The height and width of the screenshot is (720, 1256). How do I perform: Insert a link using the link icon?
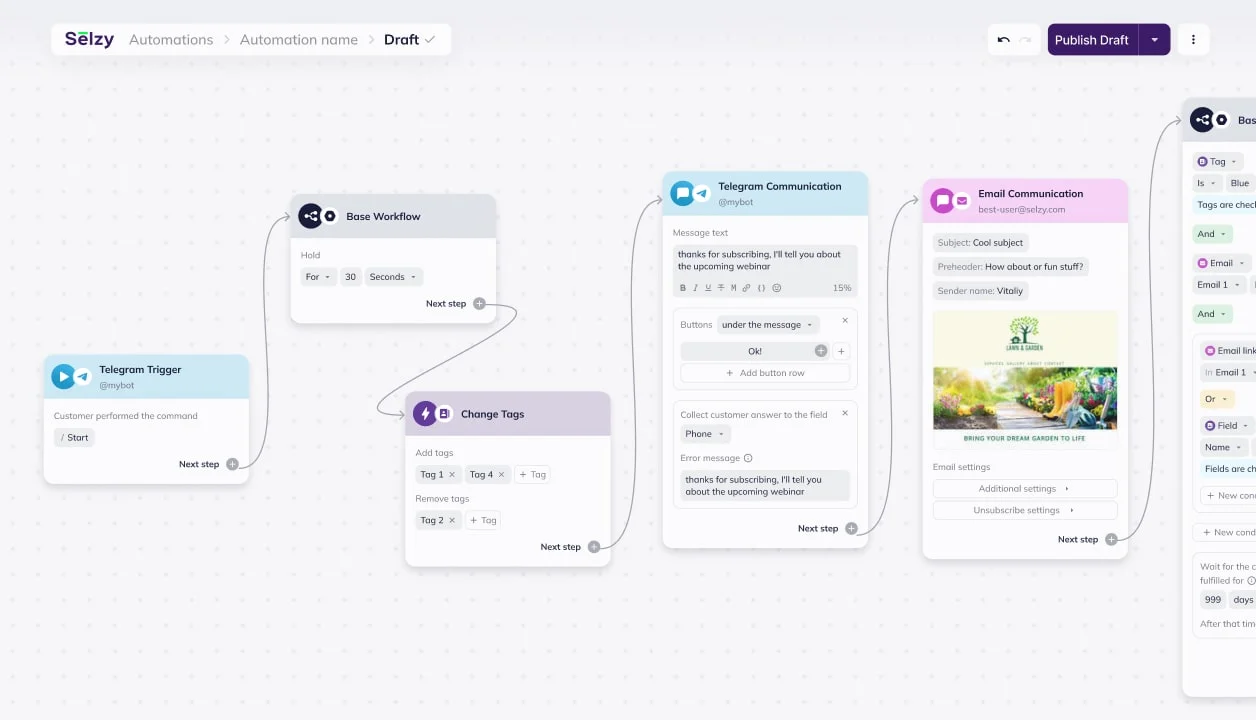click(746, 288)
